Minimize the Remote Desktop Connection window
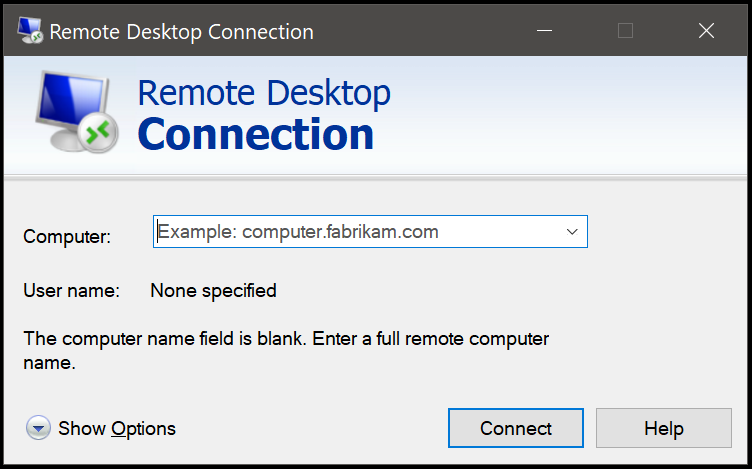The image size is (752, 469). click(544, 30)
